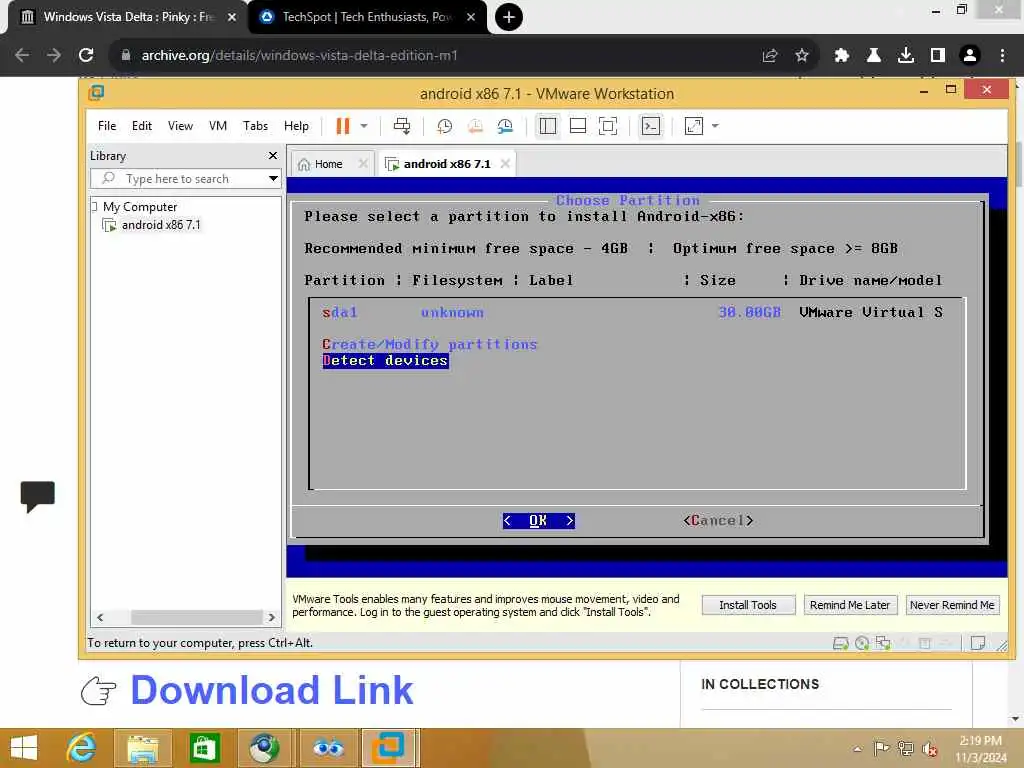Switch to the TechSpot browser tab

click(366, 17)
